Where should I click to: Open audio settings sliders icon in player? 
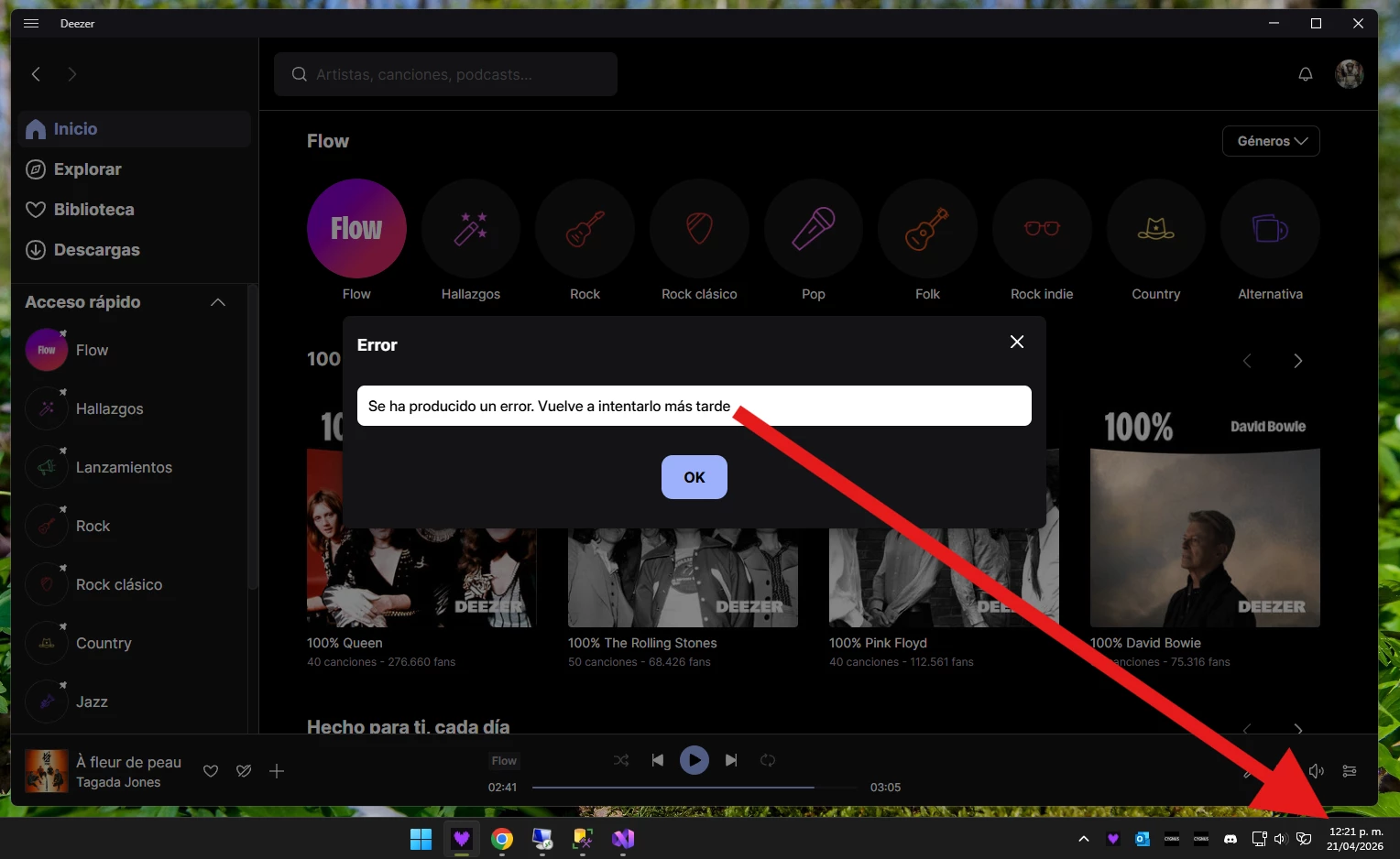[1350, 771]
